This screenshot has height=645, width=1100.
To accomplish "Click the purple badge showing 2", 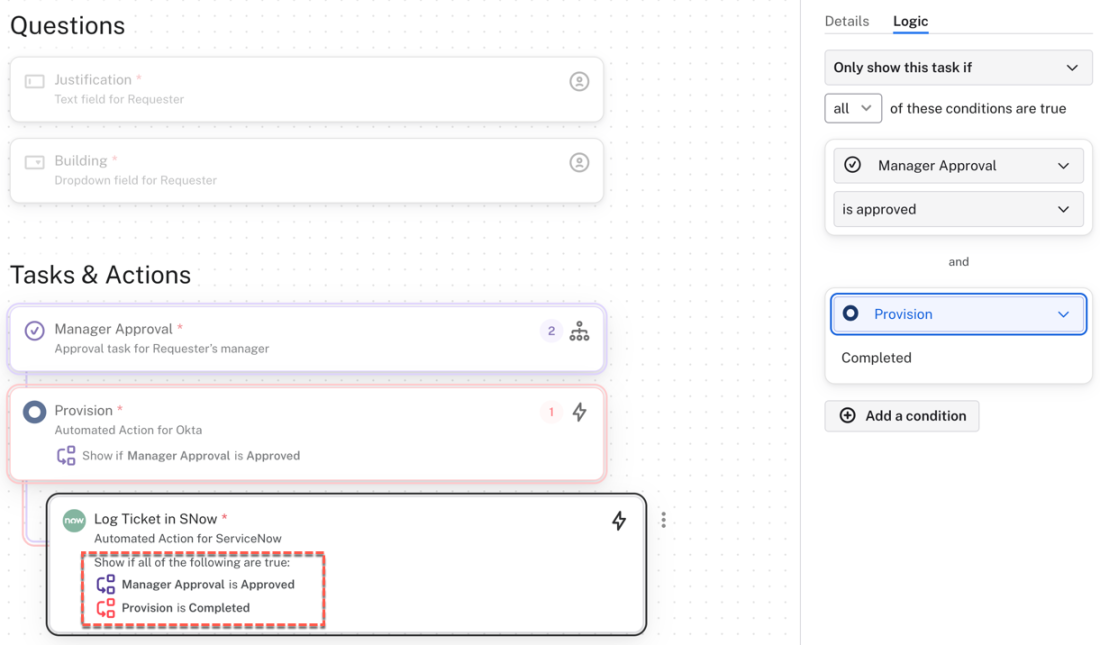I will coord(551,331).
